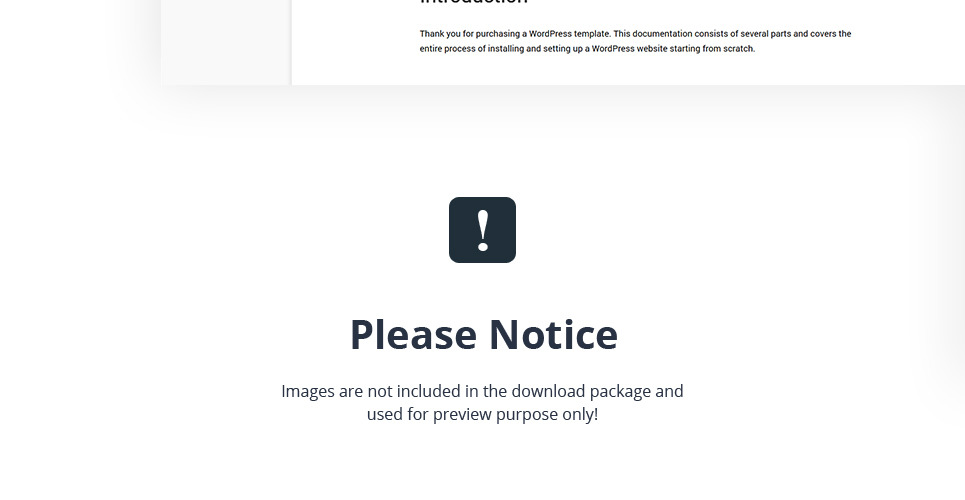This screenshot has width=965, height=500.
Task: Click the white exclamation point glyph
Action: click(483, 231)
